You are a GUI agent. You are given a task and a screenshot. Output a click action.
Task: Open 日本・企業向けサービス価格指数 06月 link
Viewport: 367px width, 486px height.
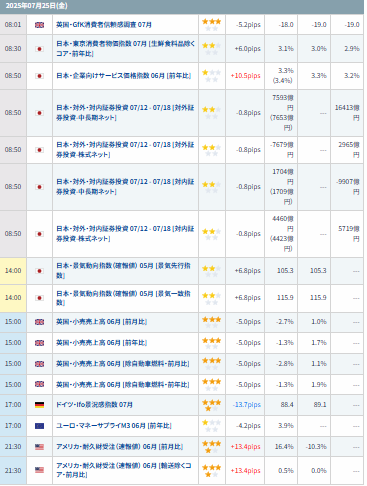[x=123, y=76]
